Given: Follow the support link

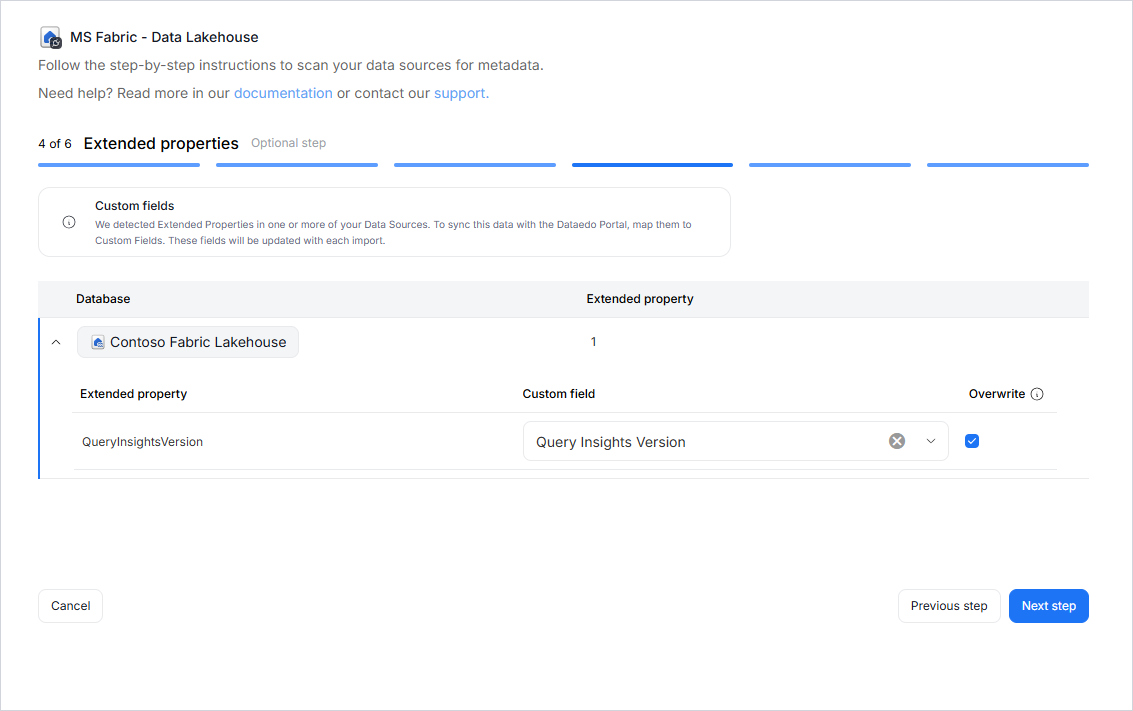Looking at the screenshot, I should (x=461, y=93).
